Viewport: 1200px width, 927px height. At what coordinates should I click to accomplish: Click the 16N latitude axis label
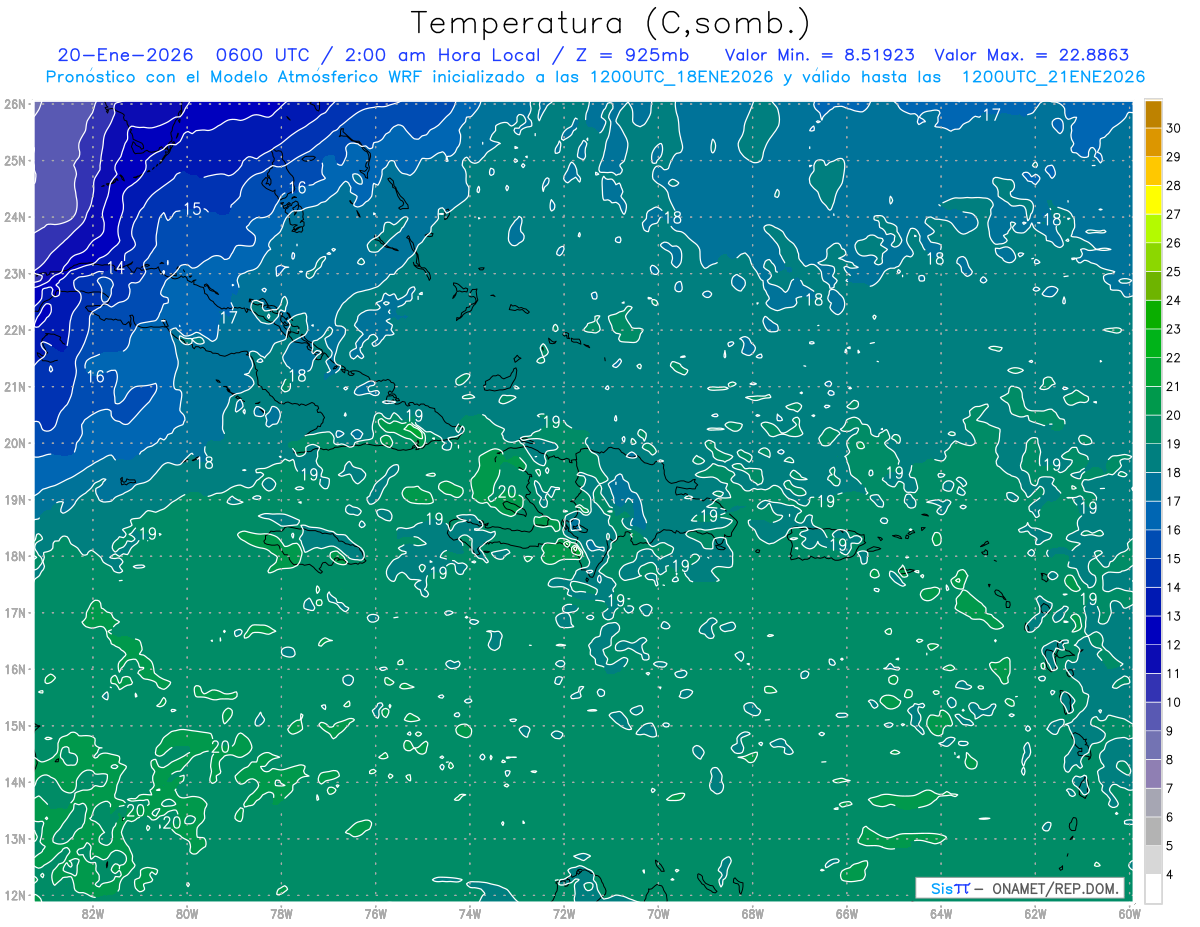pyautogui.click(x=15, y=669)
